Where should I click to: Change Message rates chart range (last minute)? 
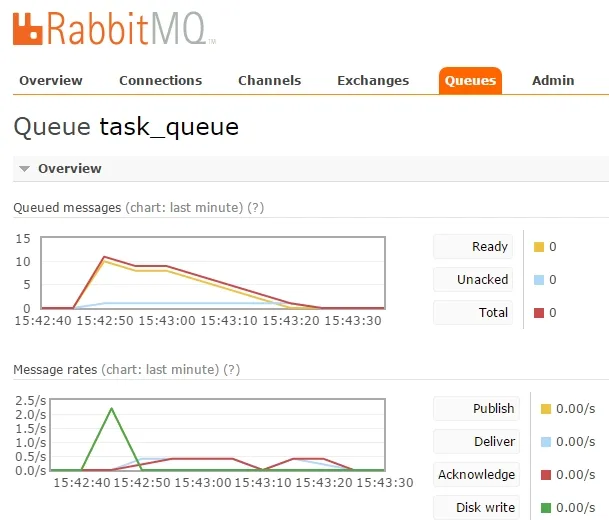click(160, 369)
